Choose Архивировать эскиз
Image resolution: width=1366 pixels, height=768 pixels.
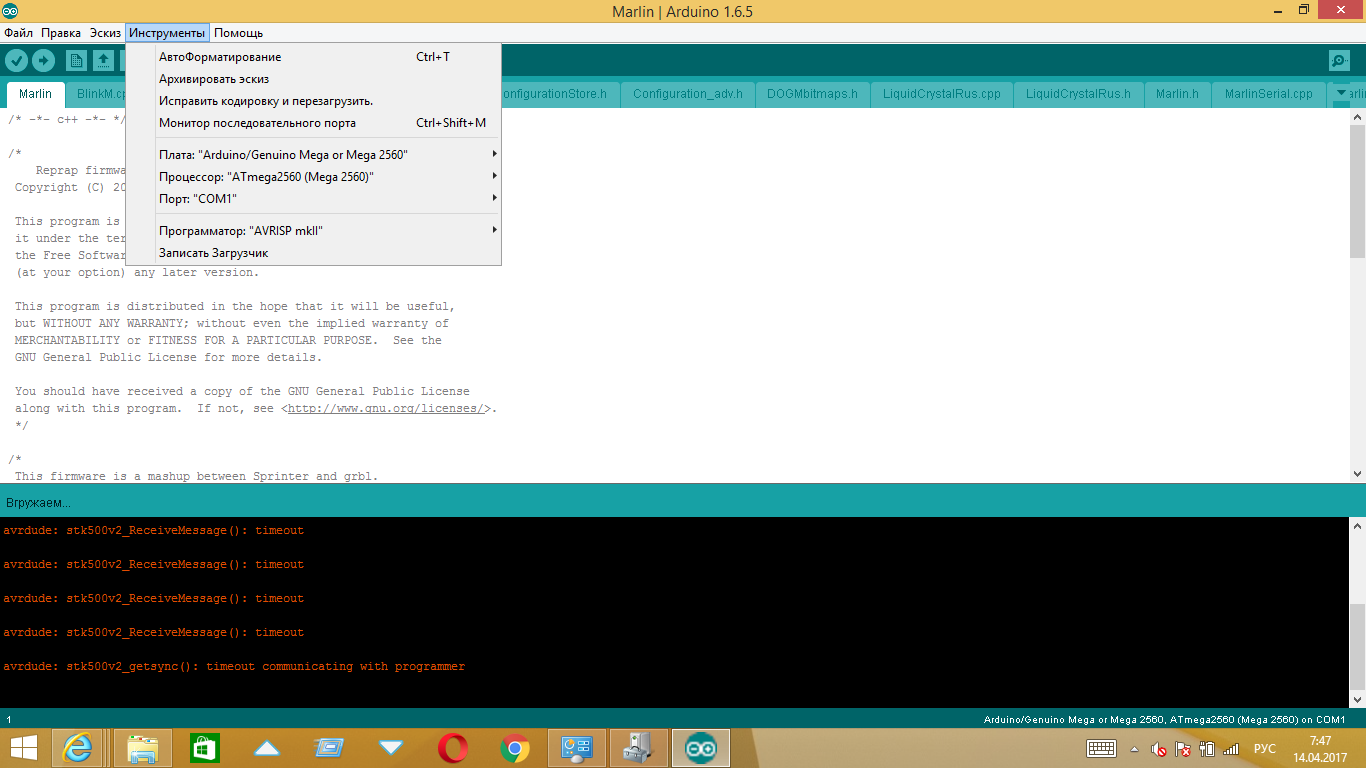(x=313, y=79)
